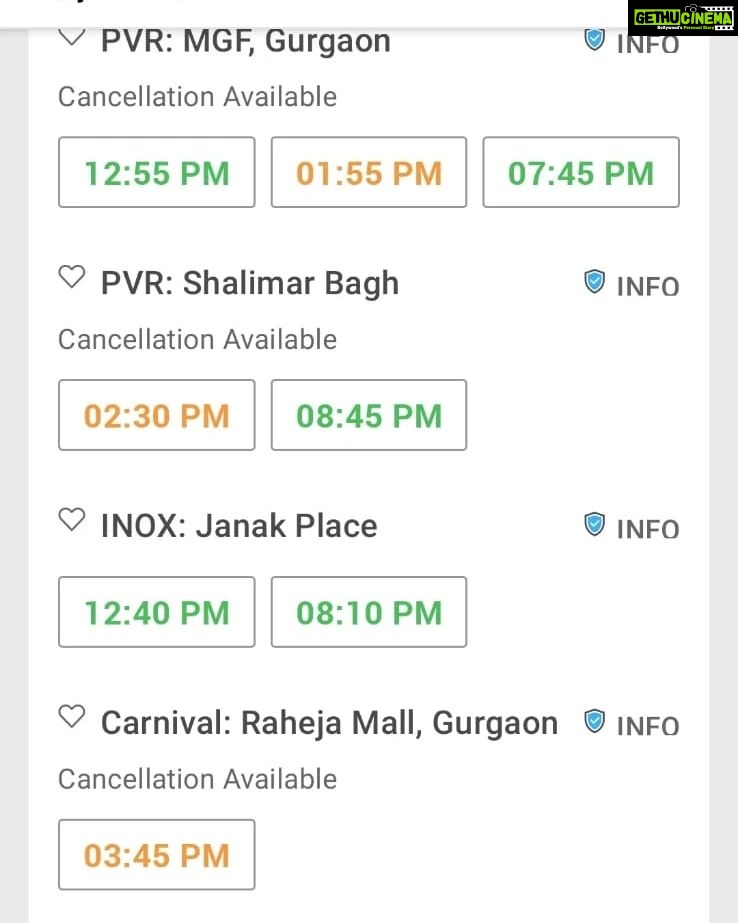Click shield icon beside PVR: MGF INFO
738x923 pixels.
click(594, 40)
